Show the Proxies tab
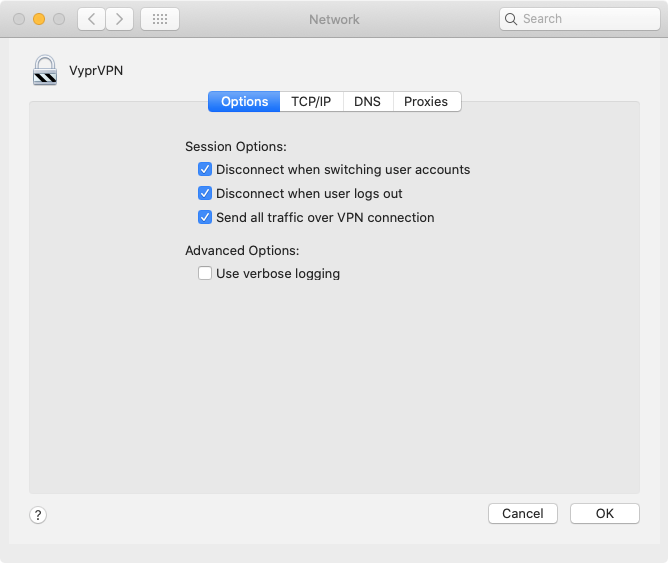 (x=426, y=102)
